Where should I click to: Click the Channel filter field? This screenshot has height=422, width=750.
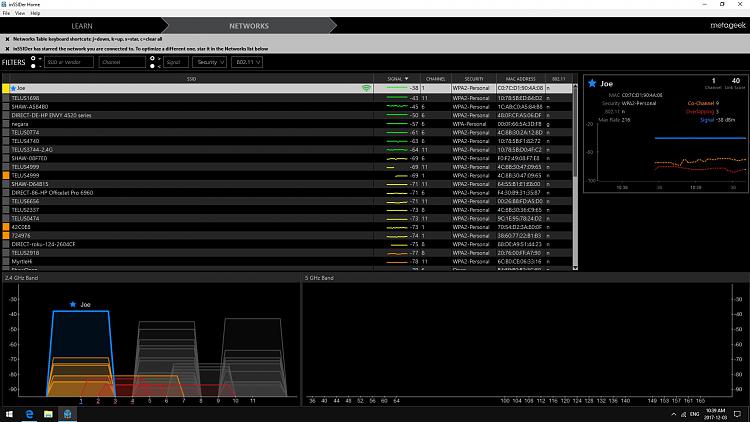[x=122, y=62]
